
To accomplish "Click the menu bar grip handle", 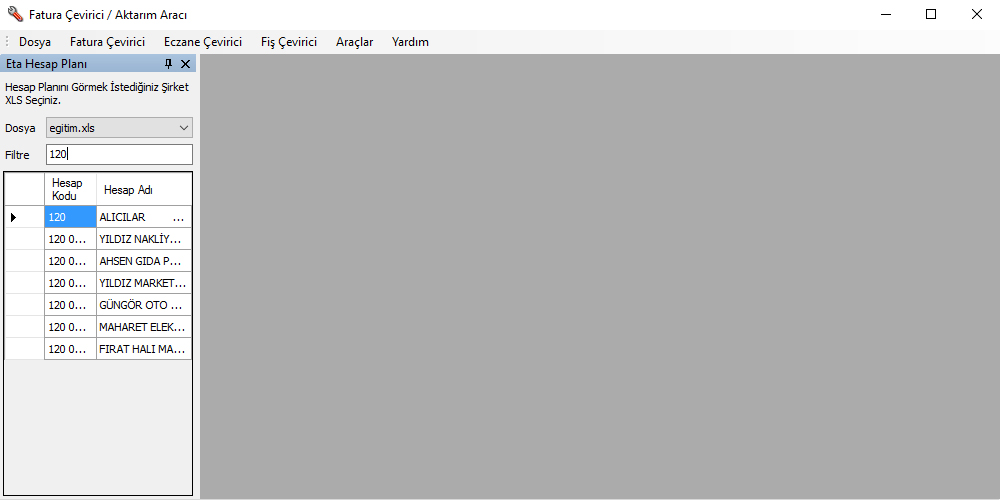I will pyautogui.click(x=7, y=42).
